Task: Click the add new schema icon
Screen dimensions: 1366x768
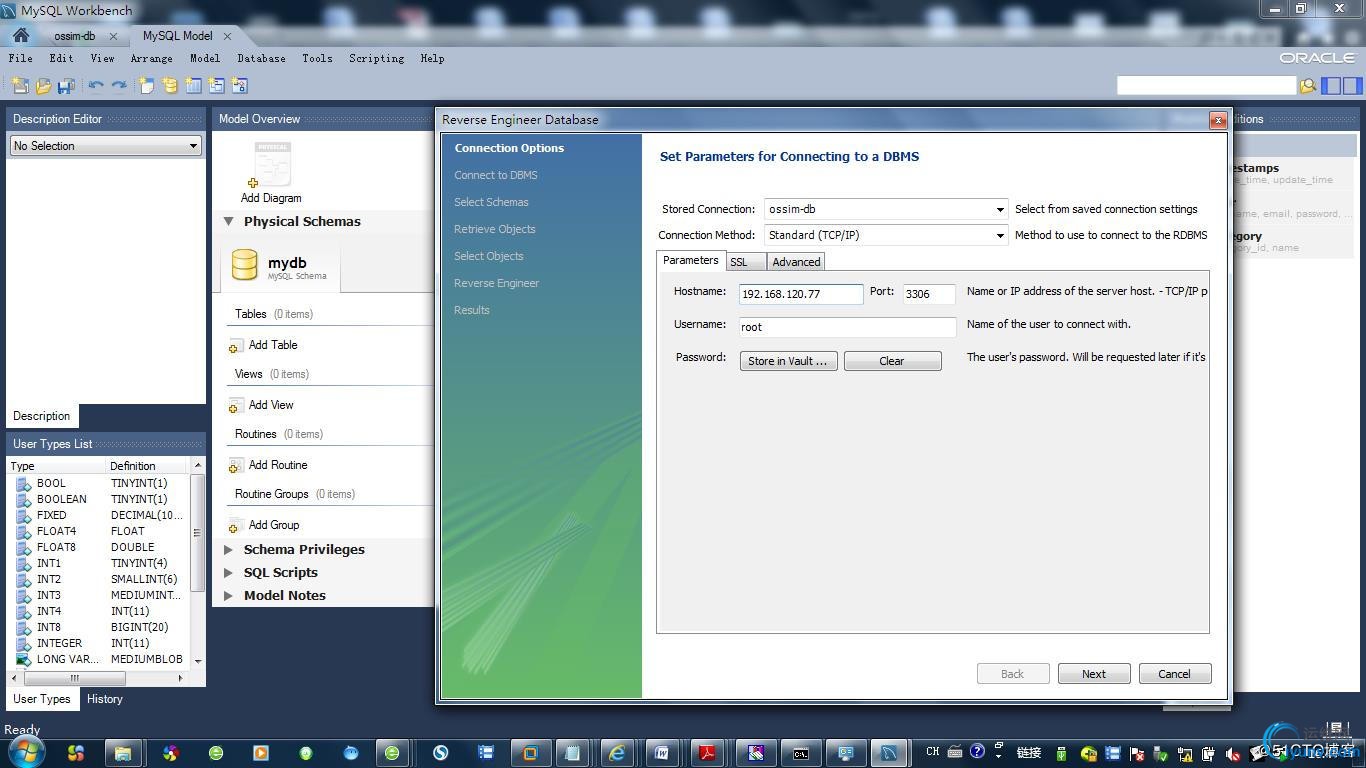Action: 170,86
